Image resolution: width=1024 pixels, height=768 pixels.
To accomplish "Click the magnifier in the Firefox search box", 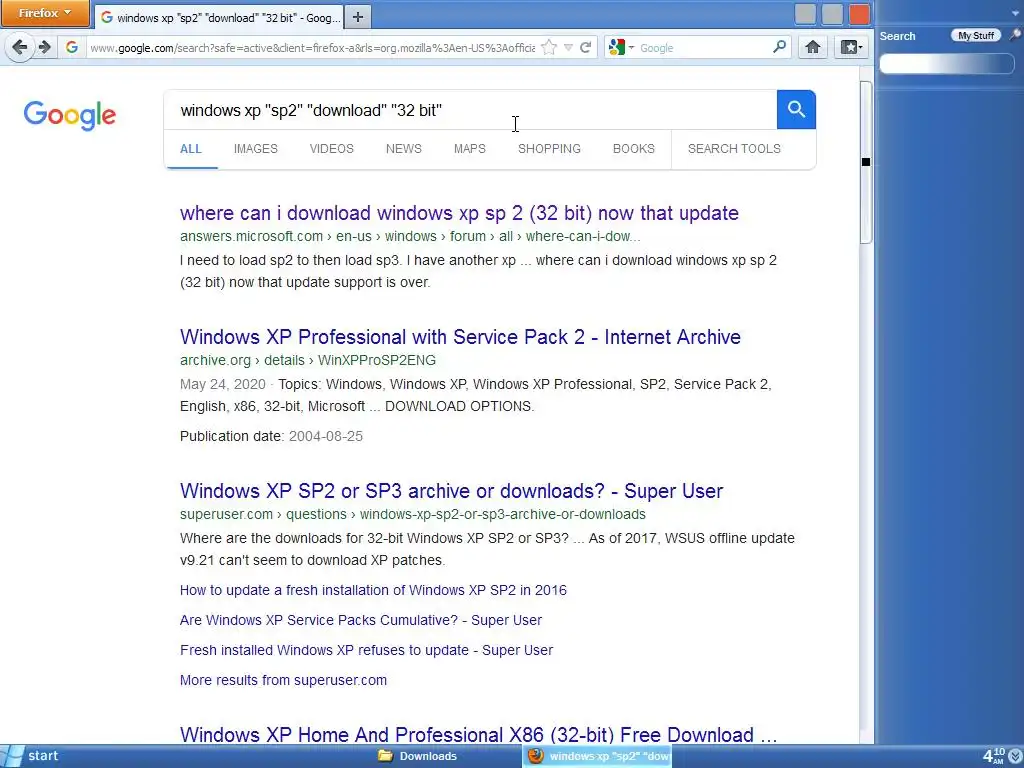I will coord(779,47).
